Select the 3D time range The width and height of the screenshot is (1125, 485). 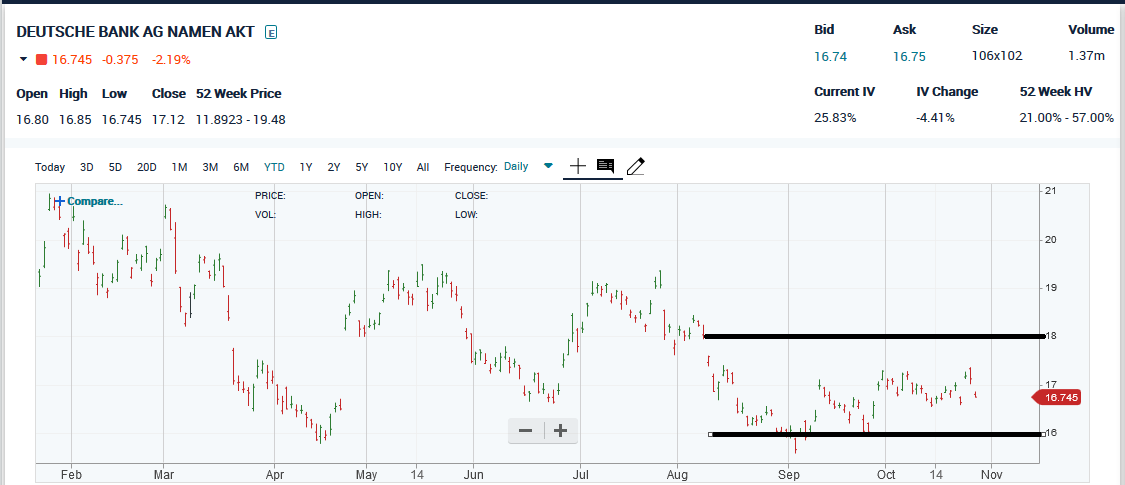pyautogui.click(x=87, y=167)
